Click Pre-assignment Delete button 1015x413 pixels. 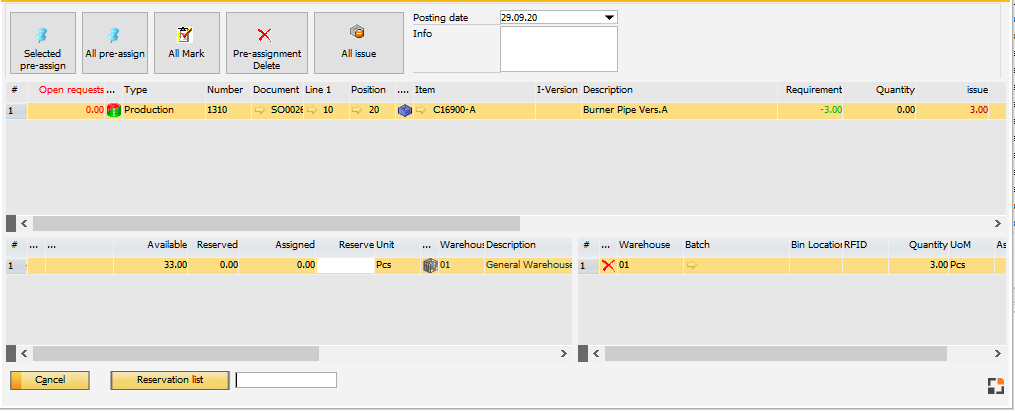[266, 43]
